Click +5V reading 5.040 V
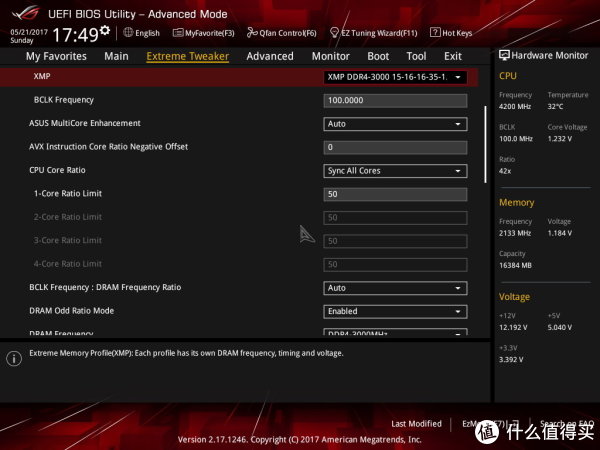 (x=559, y=328)
